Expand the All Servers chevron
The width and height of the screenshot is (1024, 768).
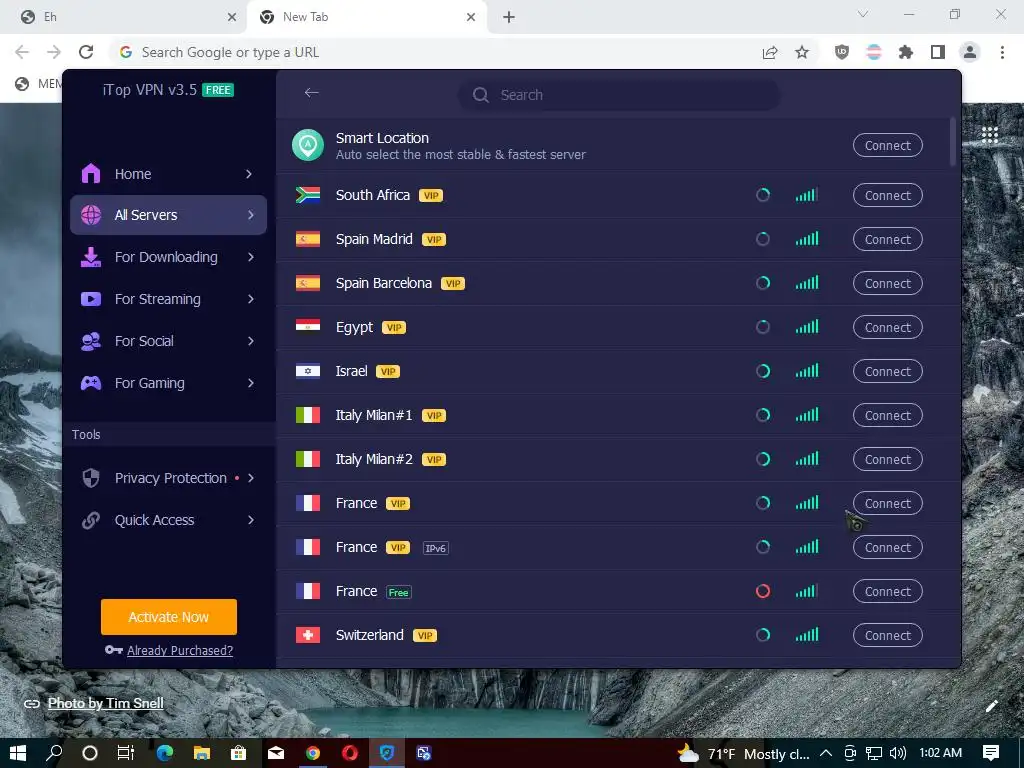[250, 215]
